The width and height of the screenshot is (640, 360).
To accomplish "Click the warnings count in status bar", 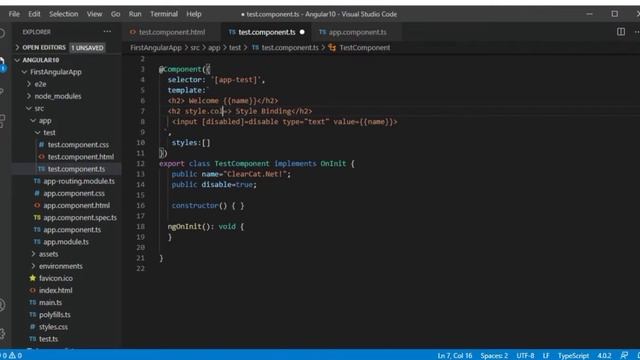I will click(x=16, y=356).
